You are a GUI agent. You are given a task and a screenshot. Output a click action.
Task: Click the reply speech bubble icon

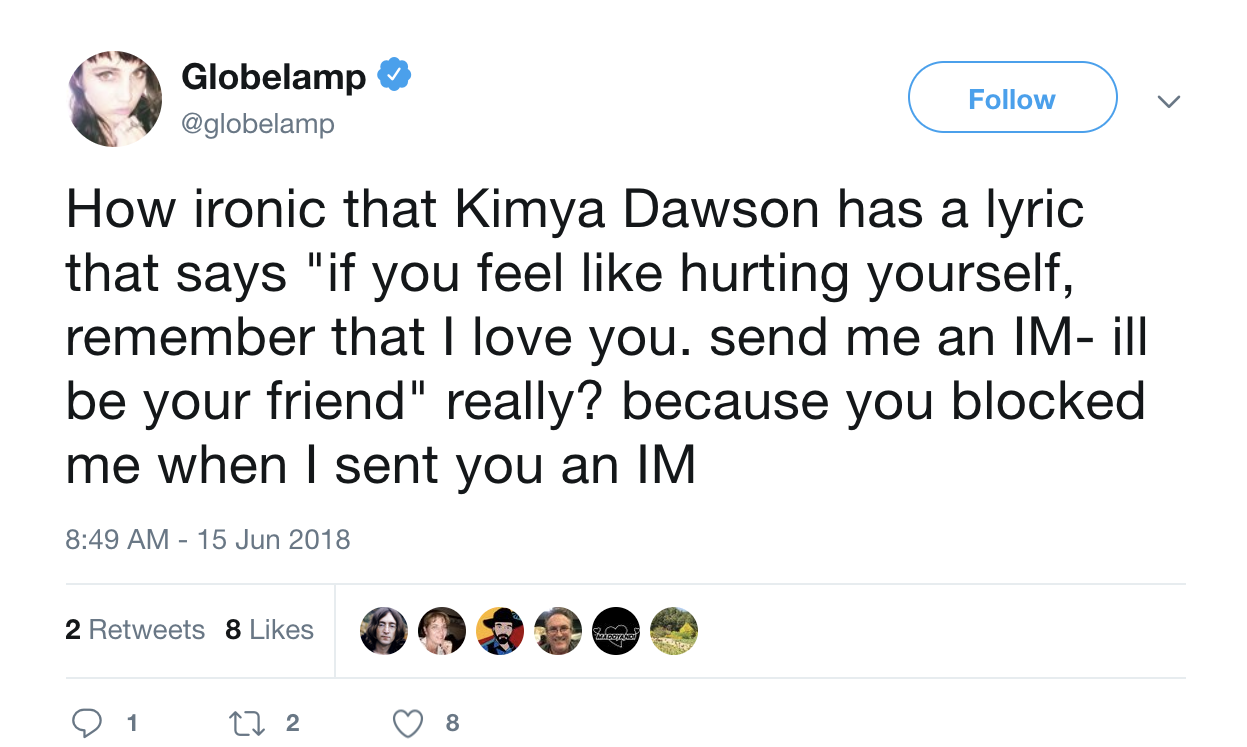coord(88,722)
